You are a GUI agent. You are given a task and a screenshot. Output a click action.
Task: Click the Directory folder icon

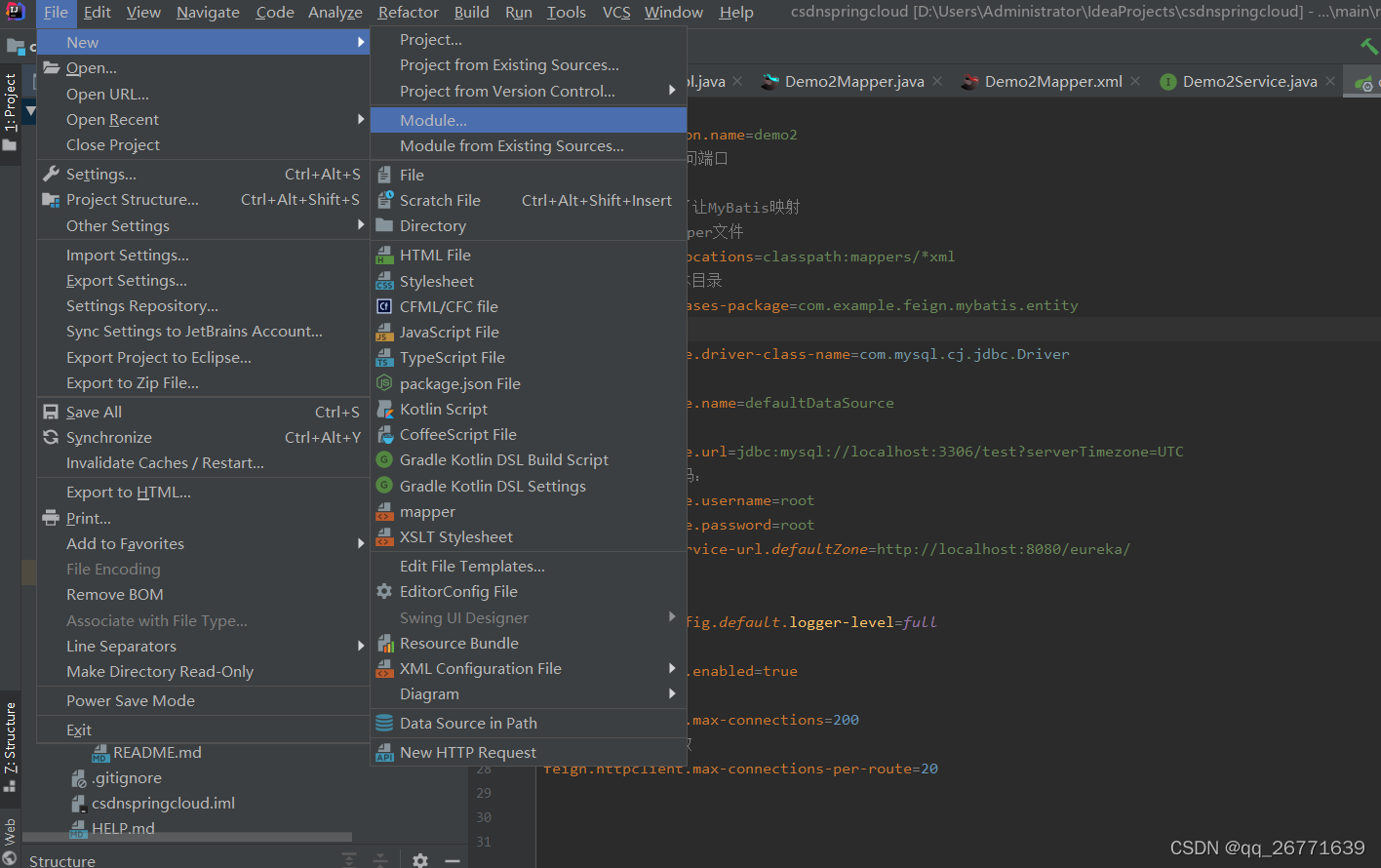384,225
